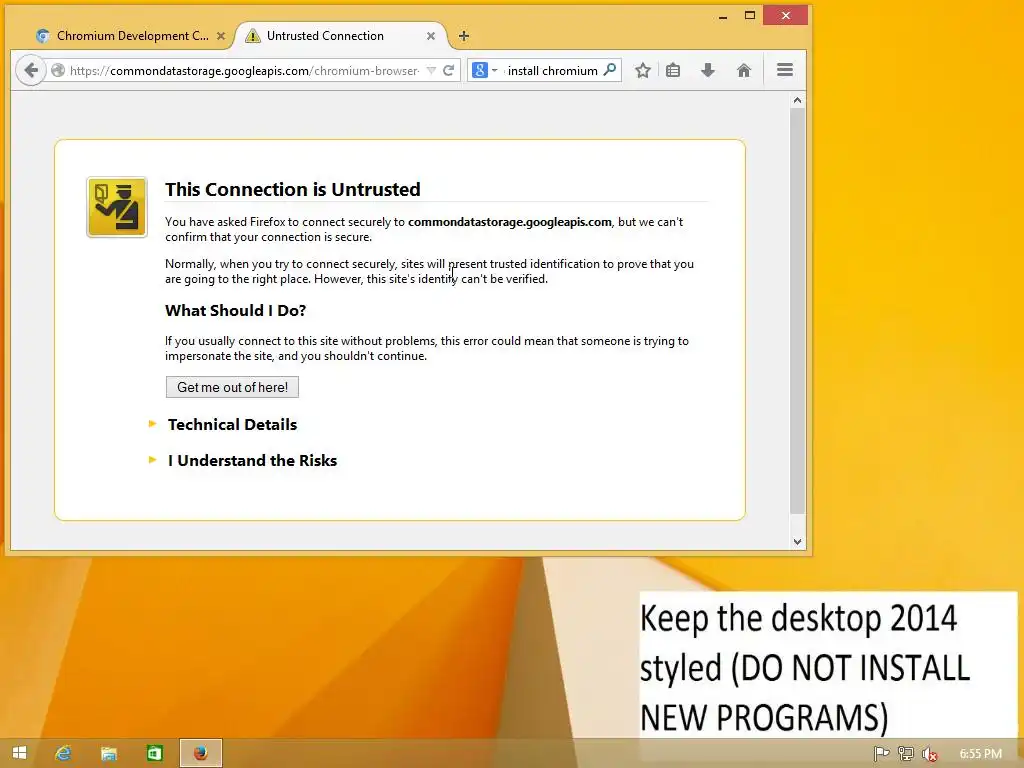
Task: Click the This Connection is Untrusted heading
Action: (x=293, y=189)
